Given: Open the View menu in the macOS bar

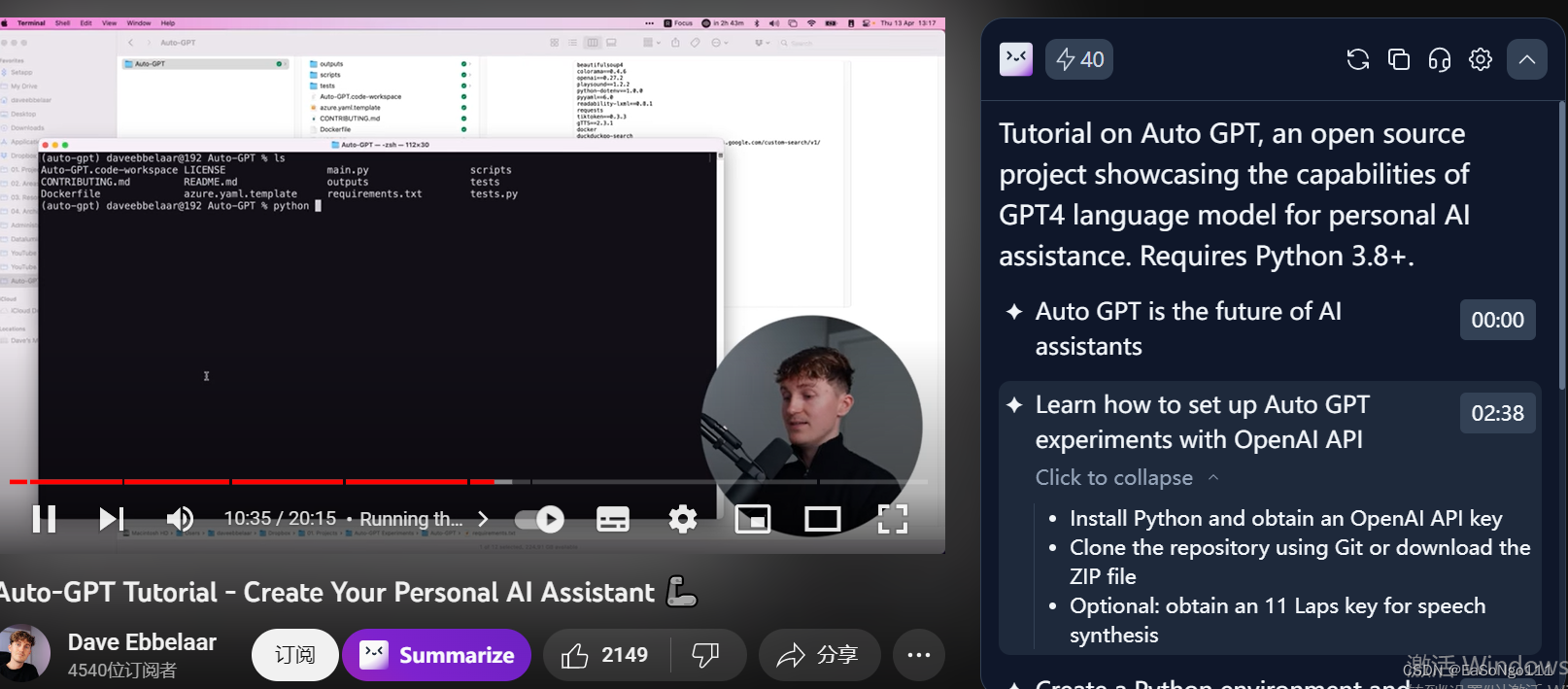Looking at the screenshot, I should pos(110,22).
